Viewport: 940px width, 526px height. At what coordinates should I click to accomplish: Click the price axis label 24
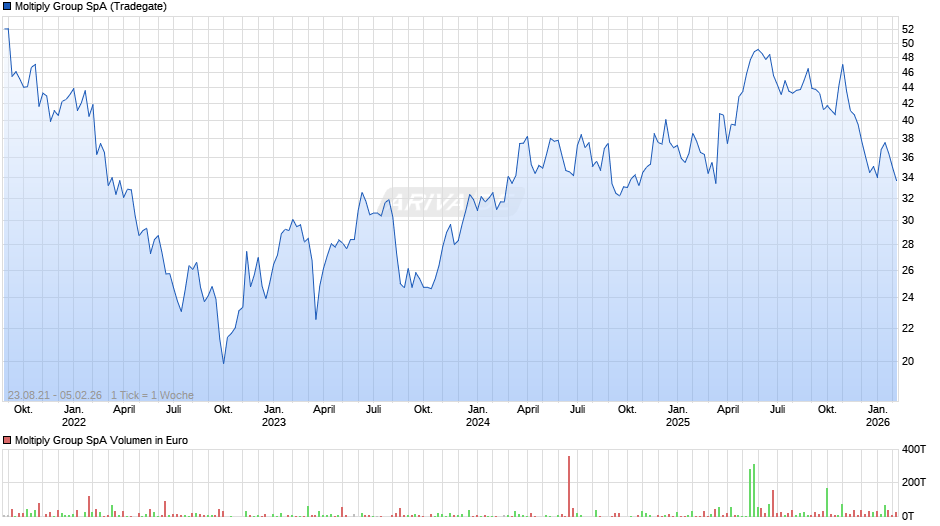pos(908,297)
